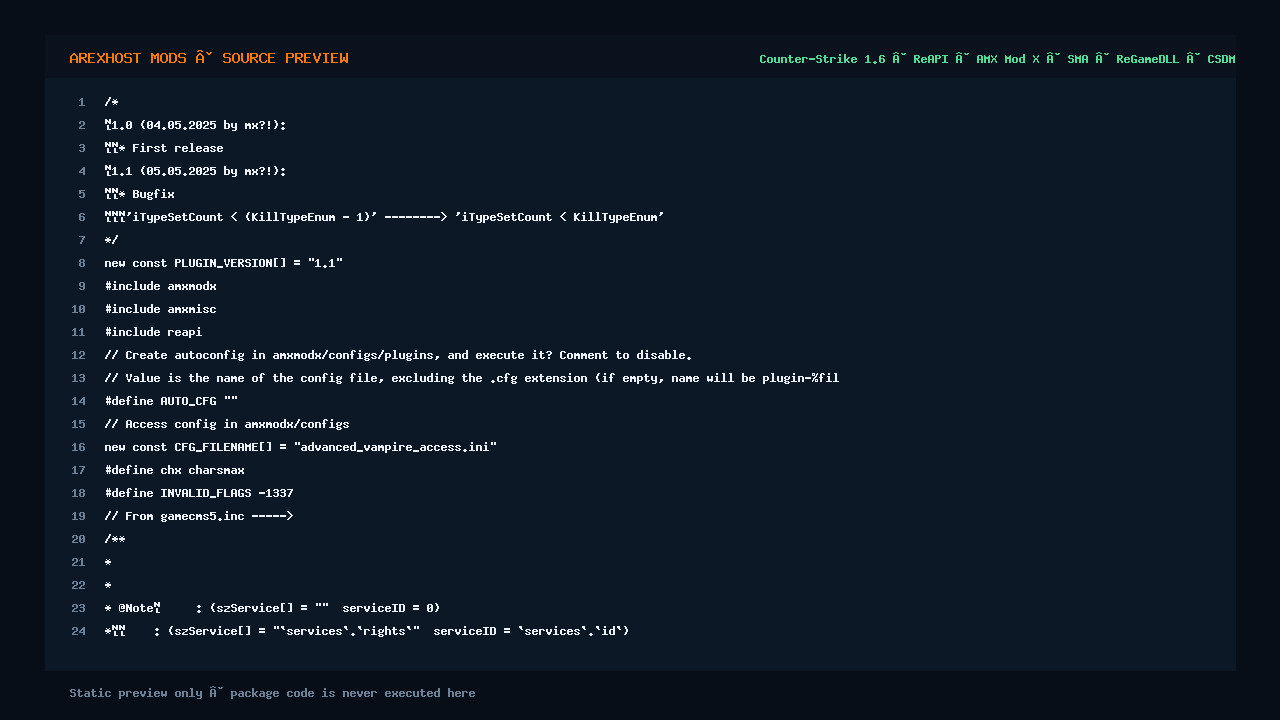Screen dimensions: 1280x720
Task: Click line number 1 in the gutter
Action: click(x=82, y=102)
